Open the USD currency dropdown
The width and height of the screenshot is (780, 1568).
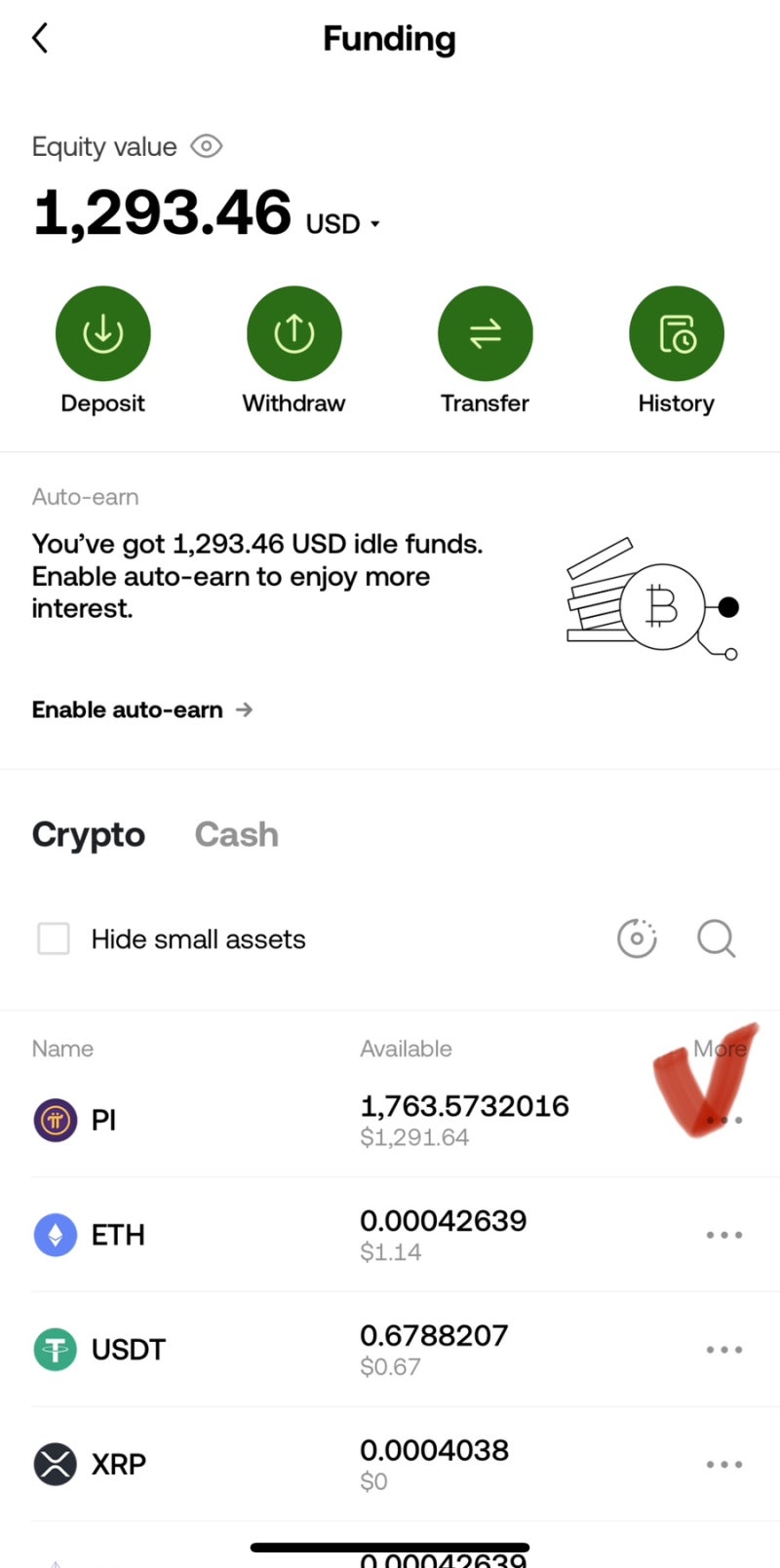(343, 224)
